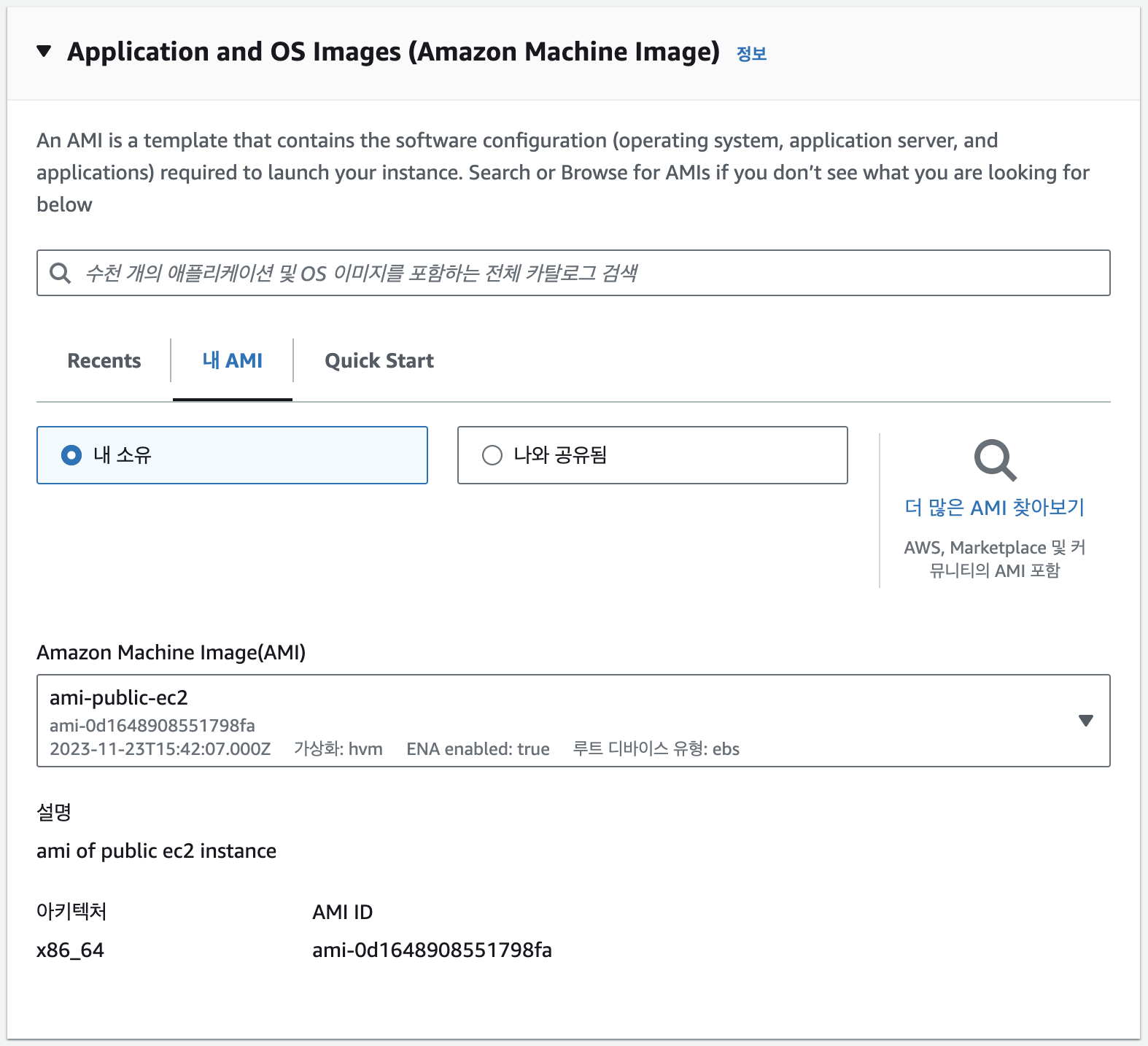
Task: Open the Quick Start tab
Action: pos(379,360)
